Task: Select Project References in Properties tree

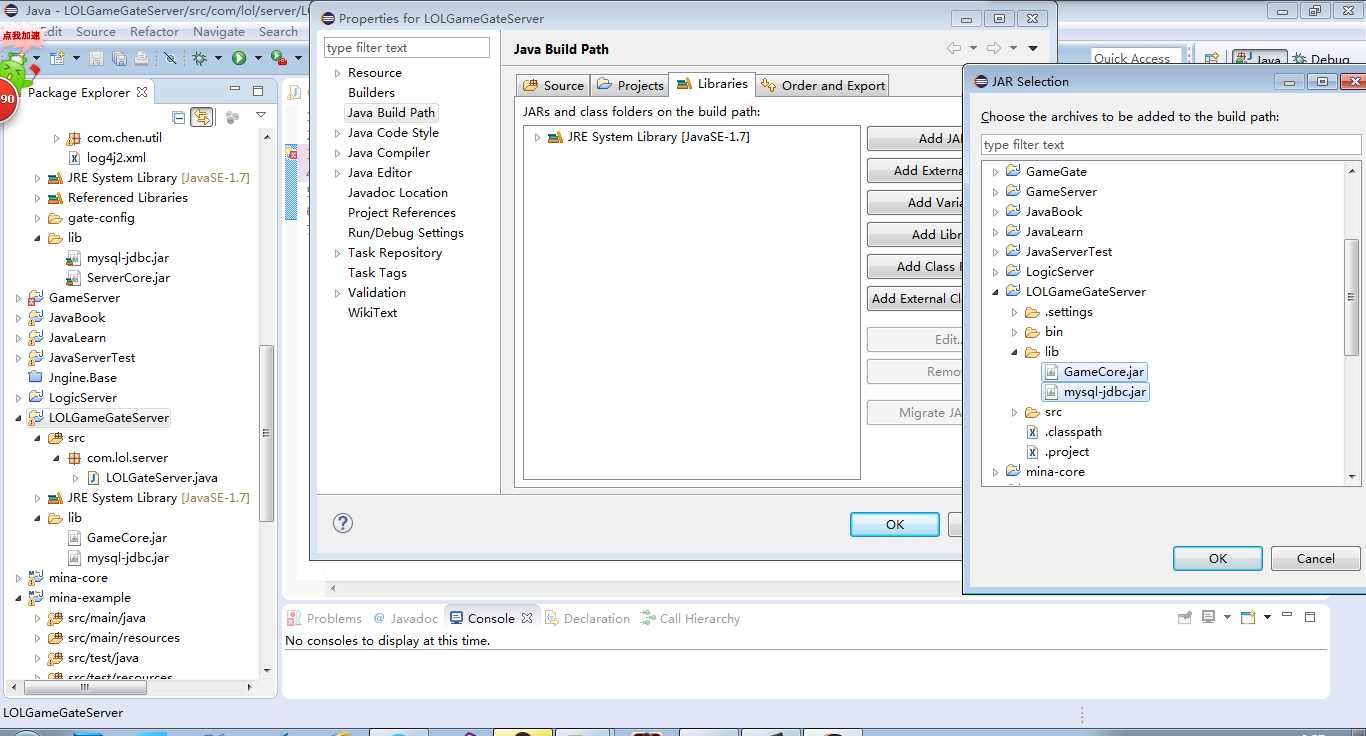Action: point(402,213)
